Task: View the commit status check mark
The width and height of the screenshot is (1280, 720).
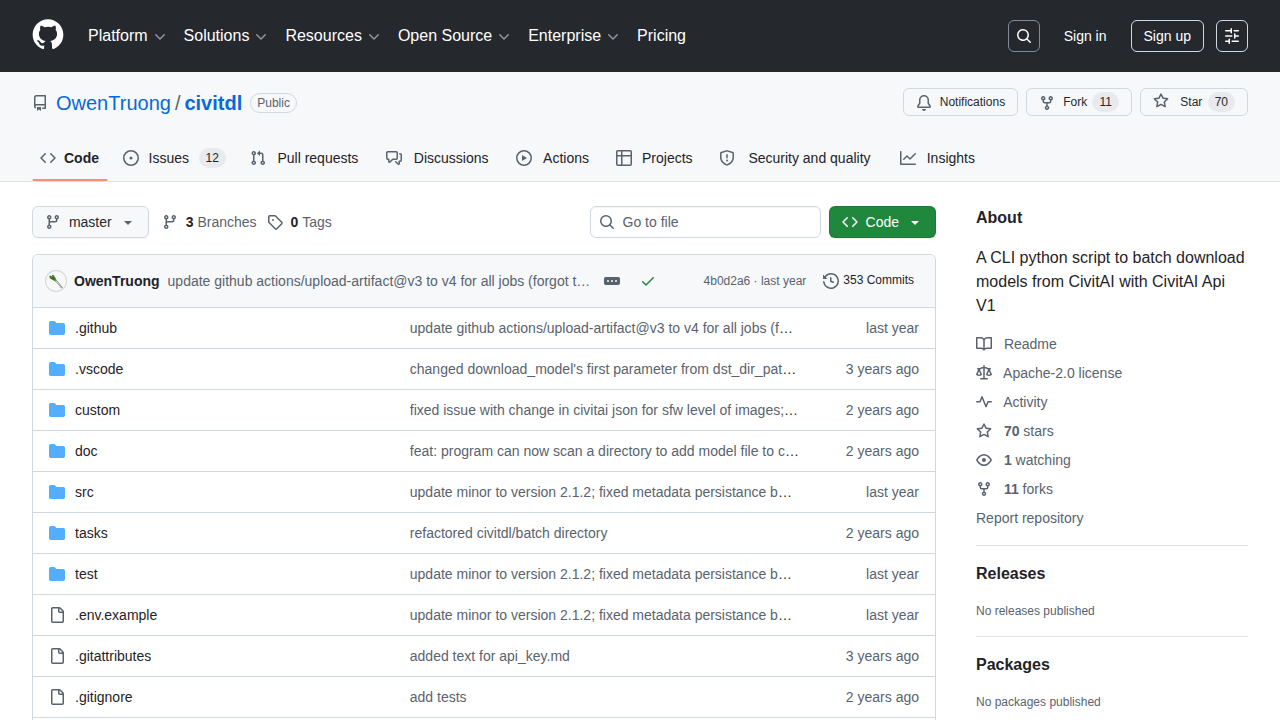Action: (x=648, y=281)
